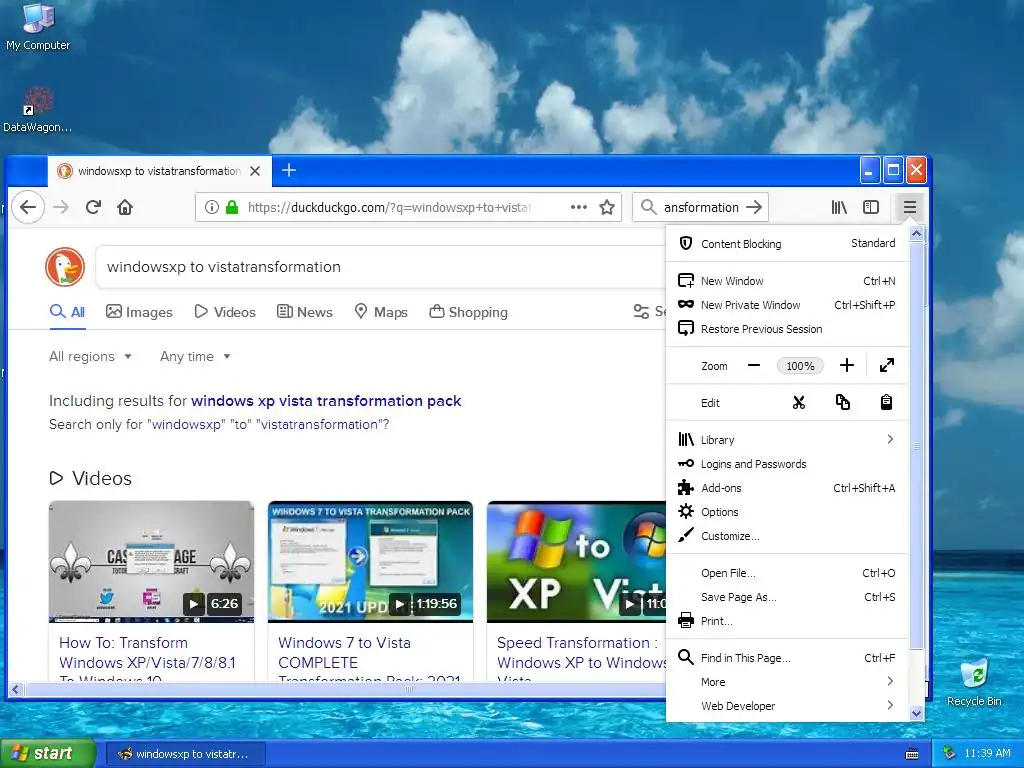Screen dimensions: 1024x768
Task: Switch to the Shopping results tab
Action: coord(468,312)
